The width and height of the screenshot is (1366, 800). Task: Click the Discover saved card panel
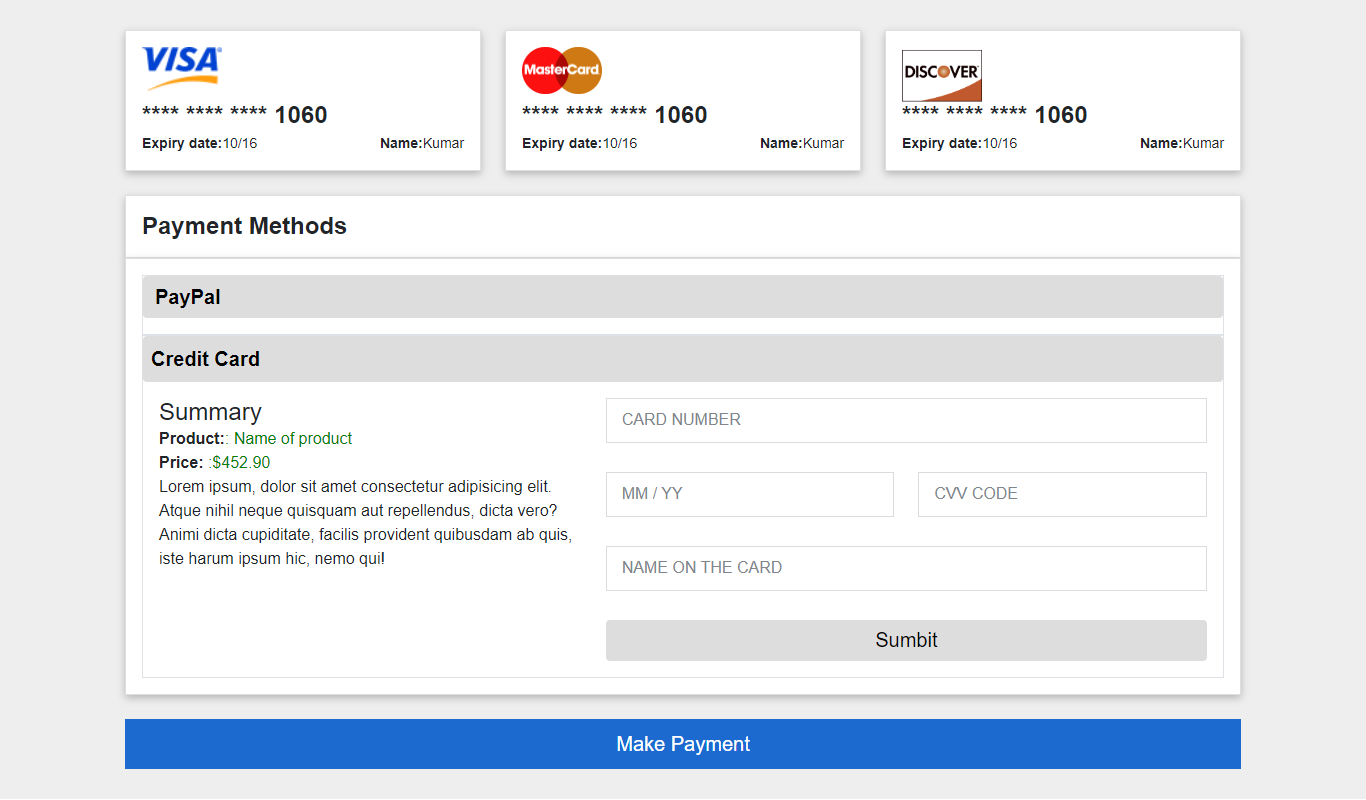1062,100
